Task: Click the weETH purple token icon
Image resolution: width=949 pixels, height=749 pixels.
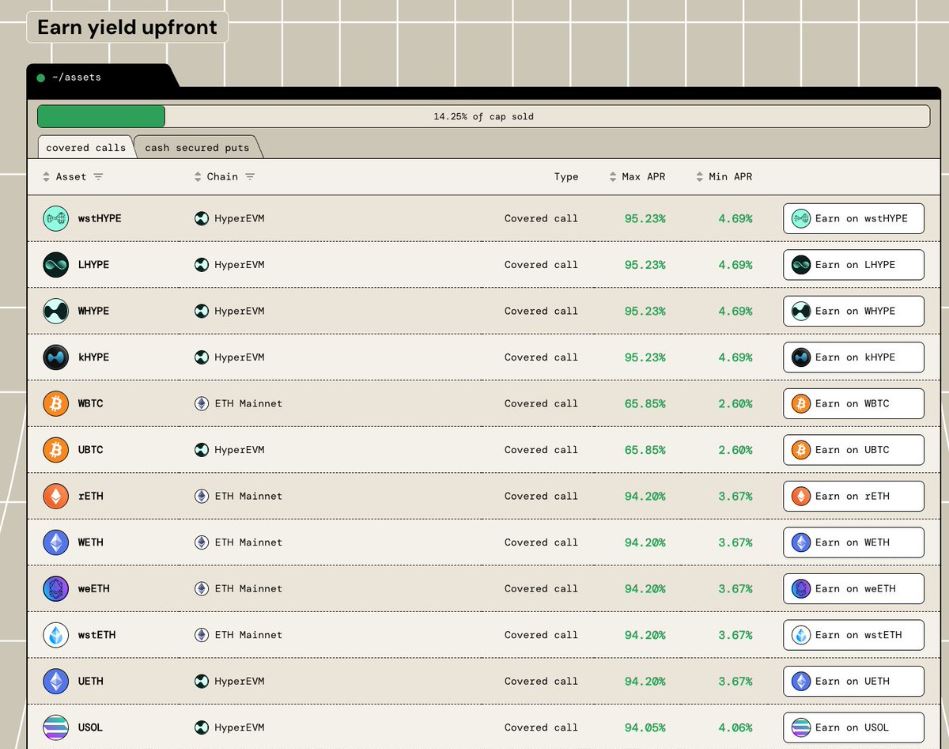Action: (56, 589)
